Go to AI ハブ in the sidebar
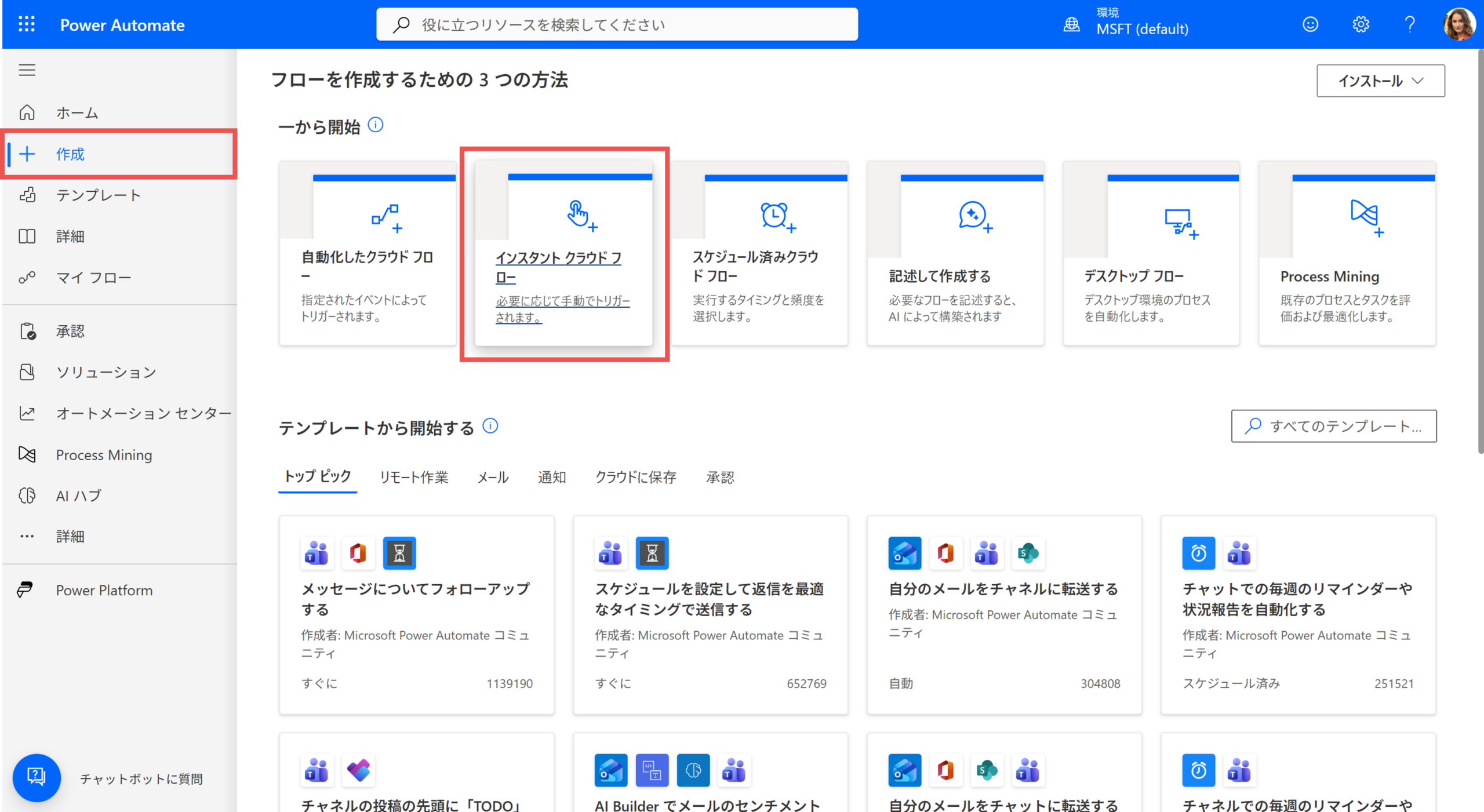The image size is (1484, 812). click(78, 496)
